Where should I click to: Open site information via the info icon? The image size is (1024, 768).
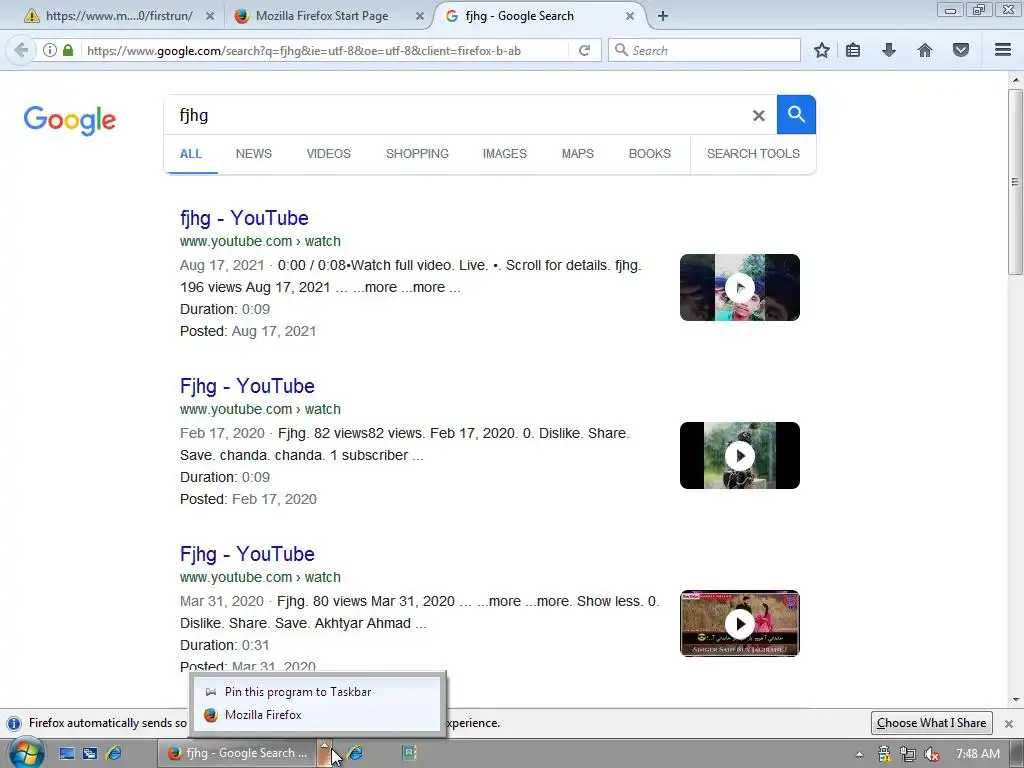[x=50, y=50]
